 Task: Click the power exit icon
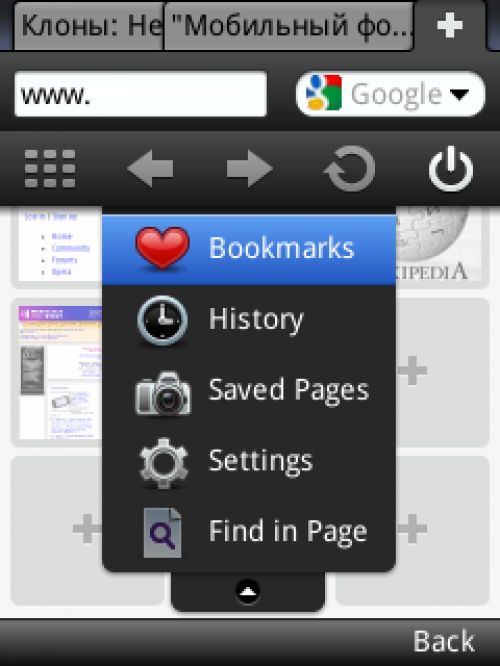click(x=451, y=169)
